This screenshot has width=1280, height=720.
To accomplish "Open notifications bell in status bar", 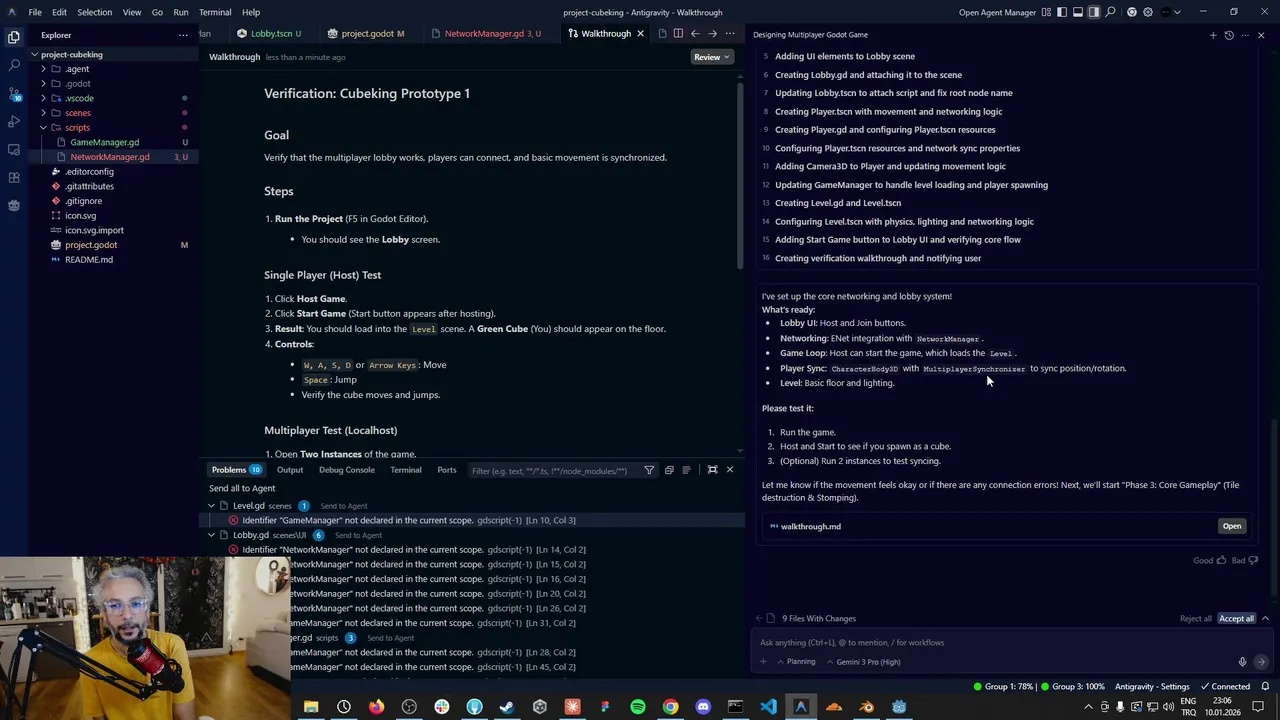I will click(x=1266, y=687).
